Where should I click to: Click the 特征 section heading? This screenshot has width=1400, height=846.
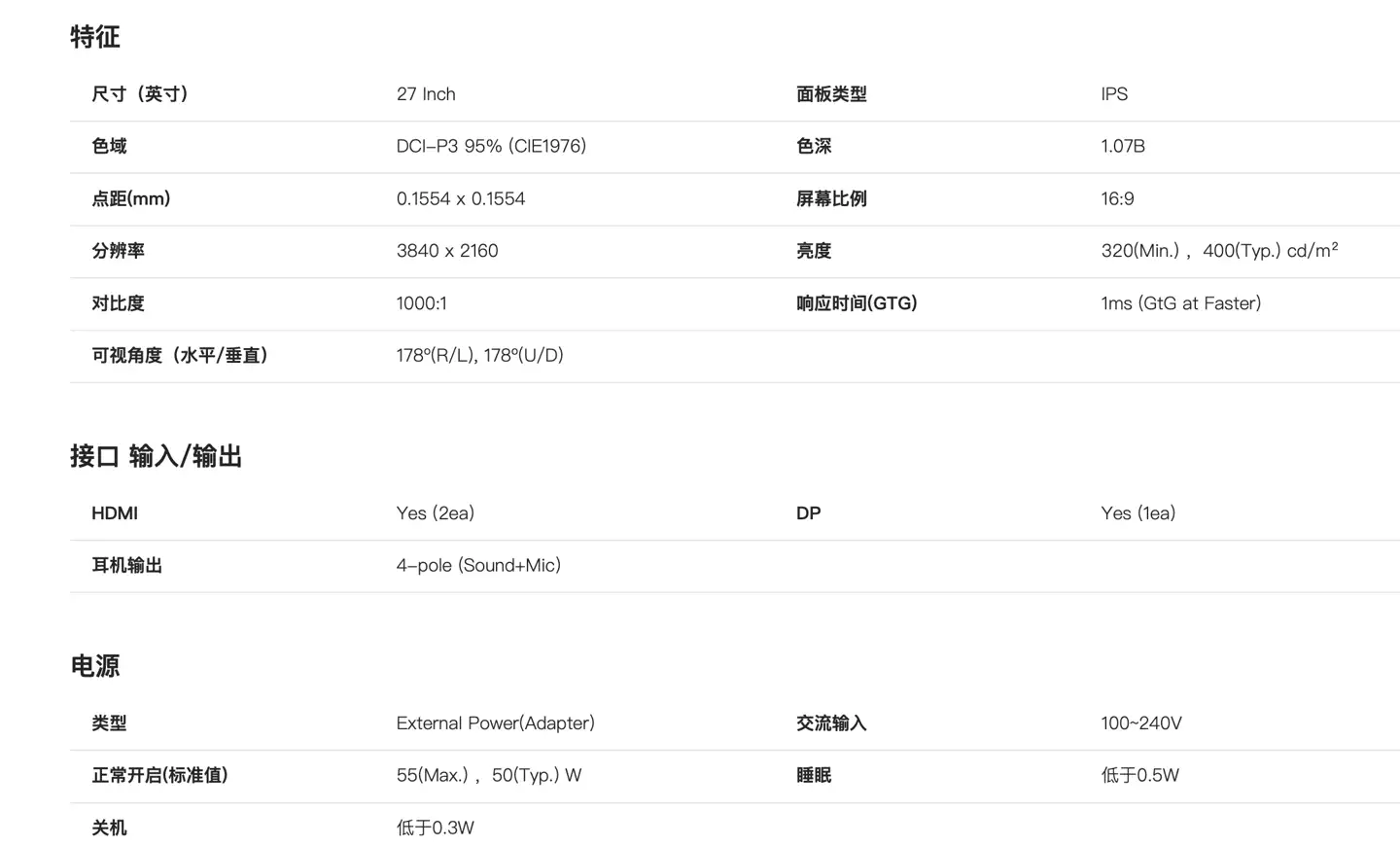[x=95, y=37]
